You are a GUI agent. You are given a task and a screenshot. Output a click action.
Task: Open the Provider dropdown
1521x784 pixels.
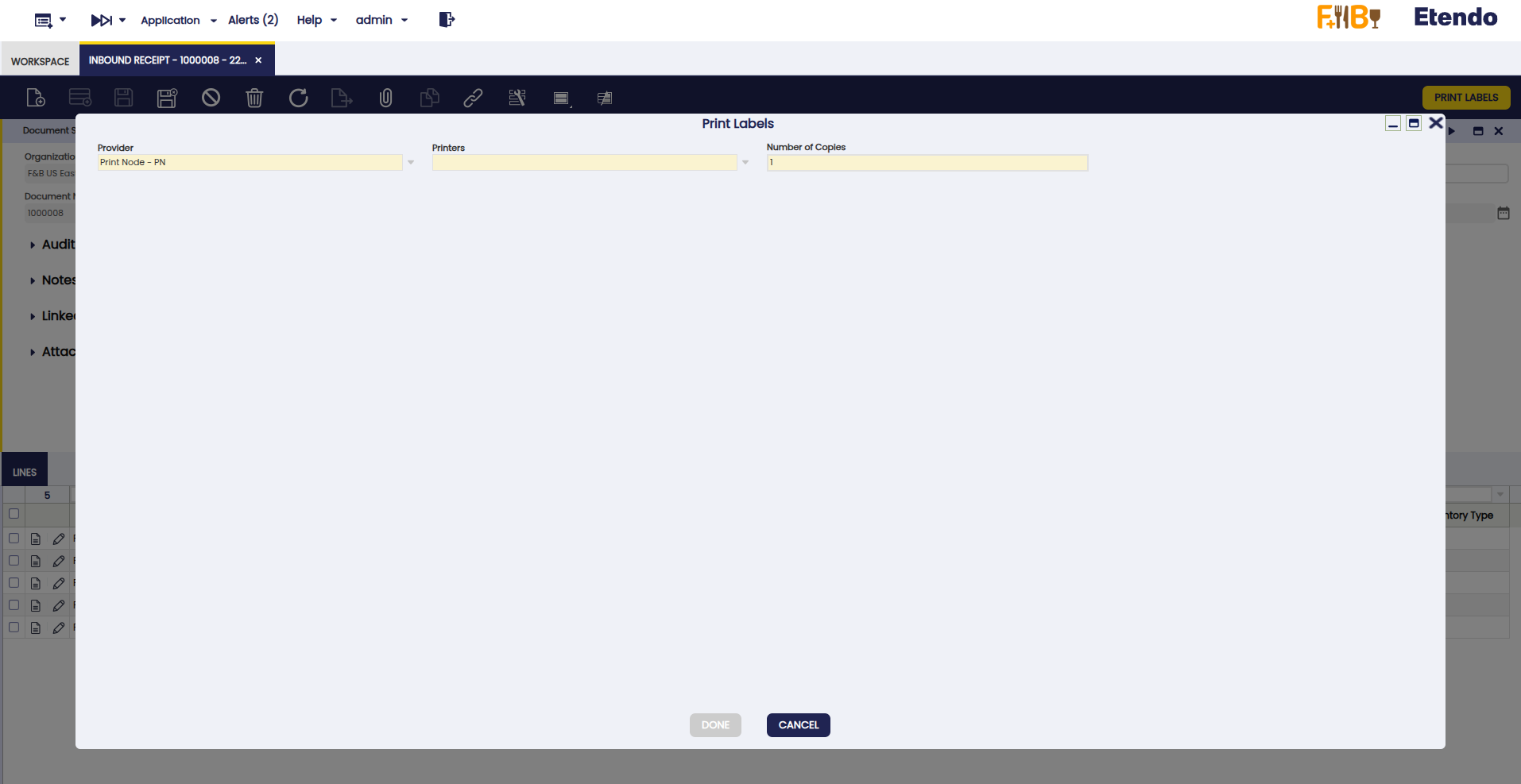[x=411, y=163]
